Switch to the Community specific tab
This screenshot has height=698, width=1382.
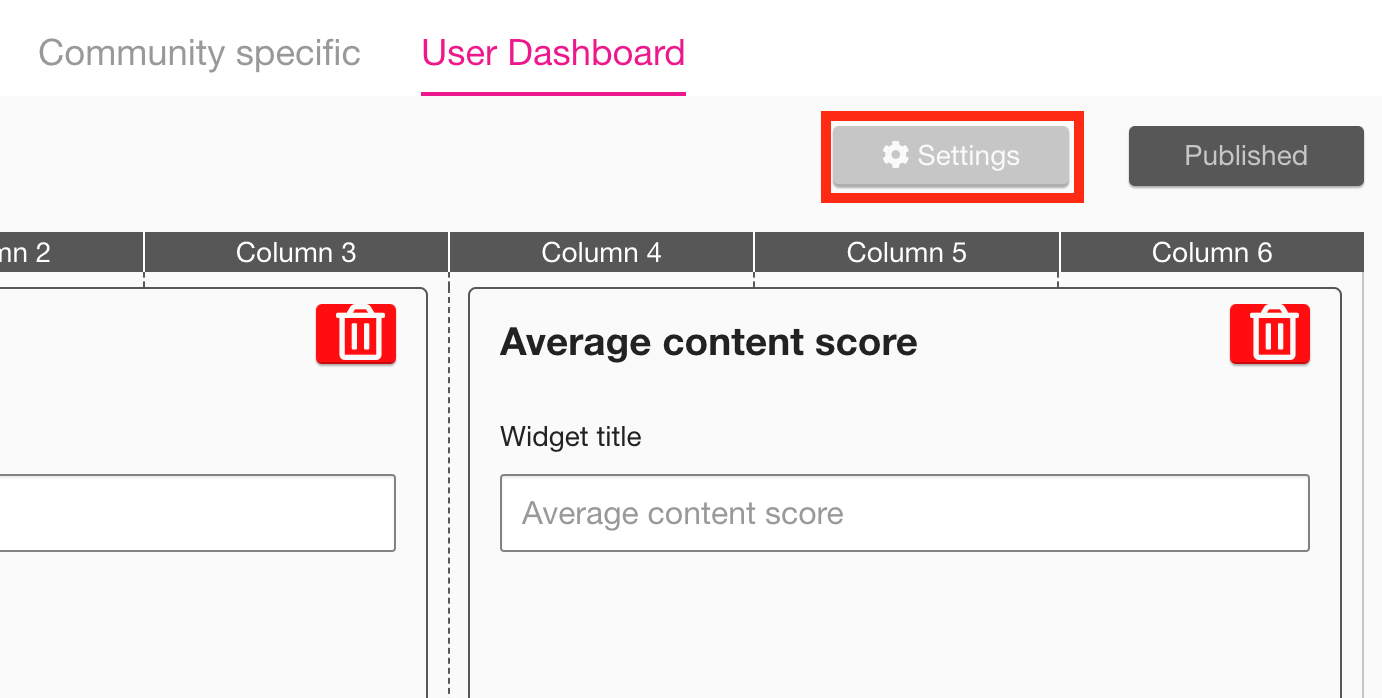pos(198,52)
